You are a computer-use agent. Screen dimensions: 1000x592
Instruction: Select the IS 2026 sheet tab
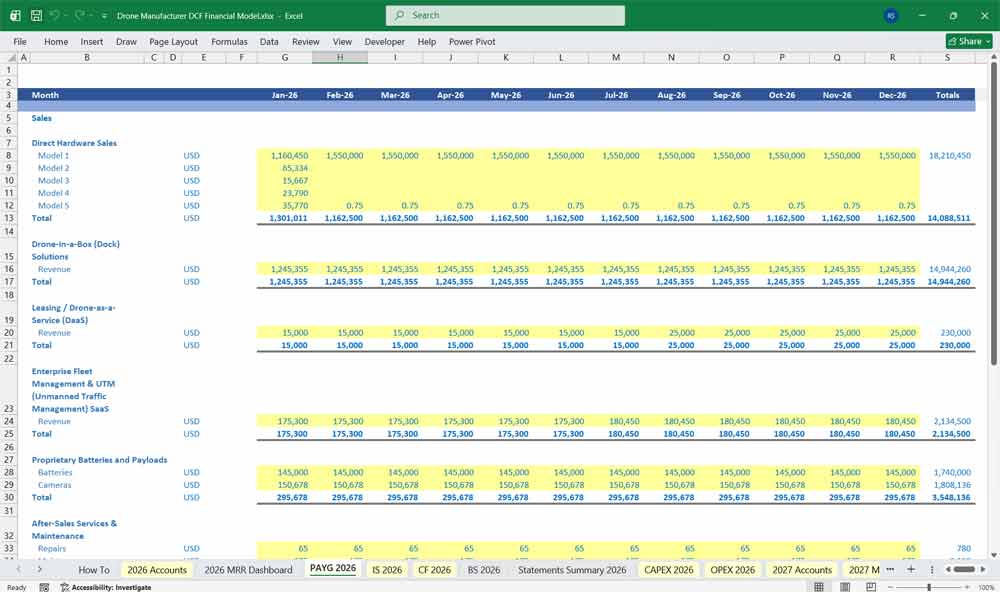(x=386, y=569)
